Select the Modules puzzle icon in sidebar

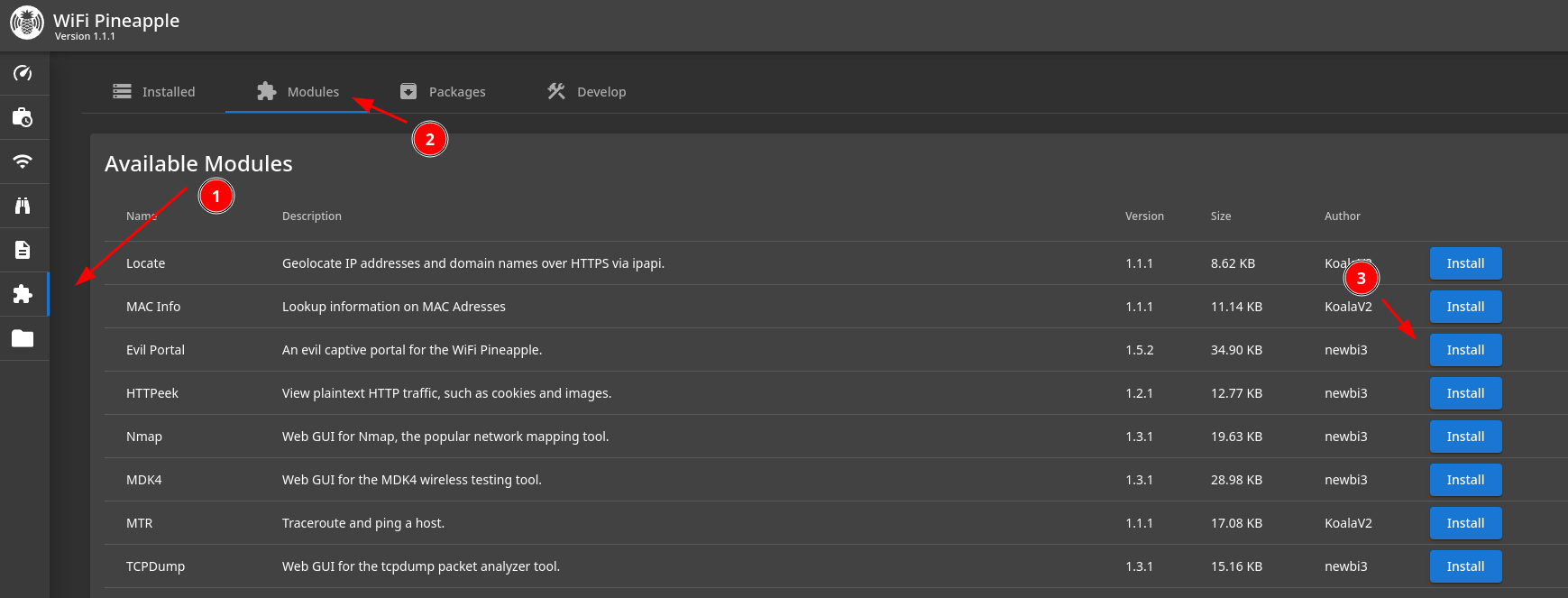click(23, 294)
